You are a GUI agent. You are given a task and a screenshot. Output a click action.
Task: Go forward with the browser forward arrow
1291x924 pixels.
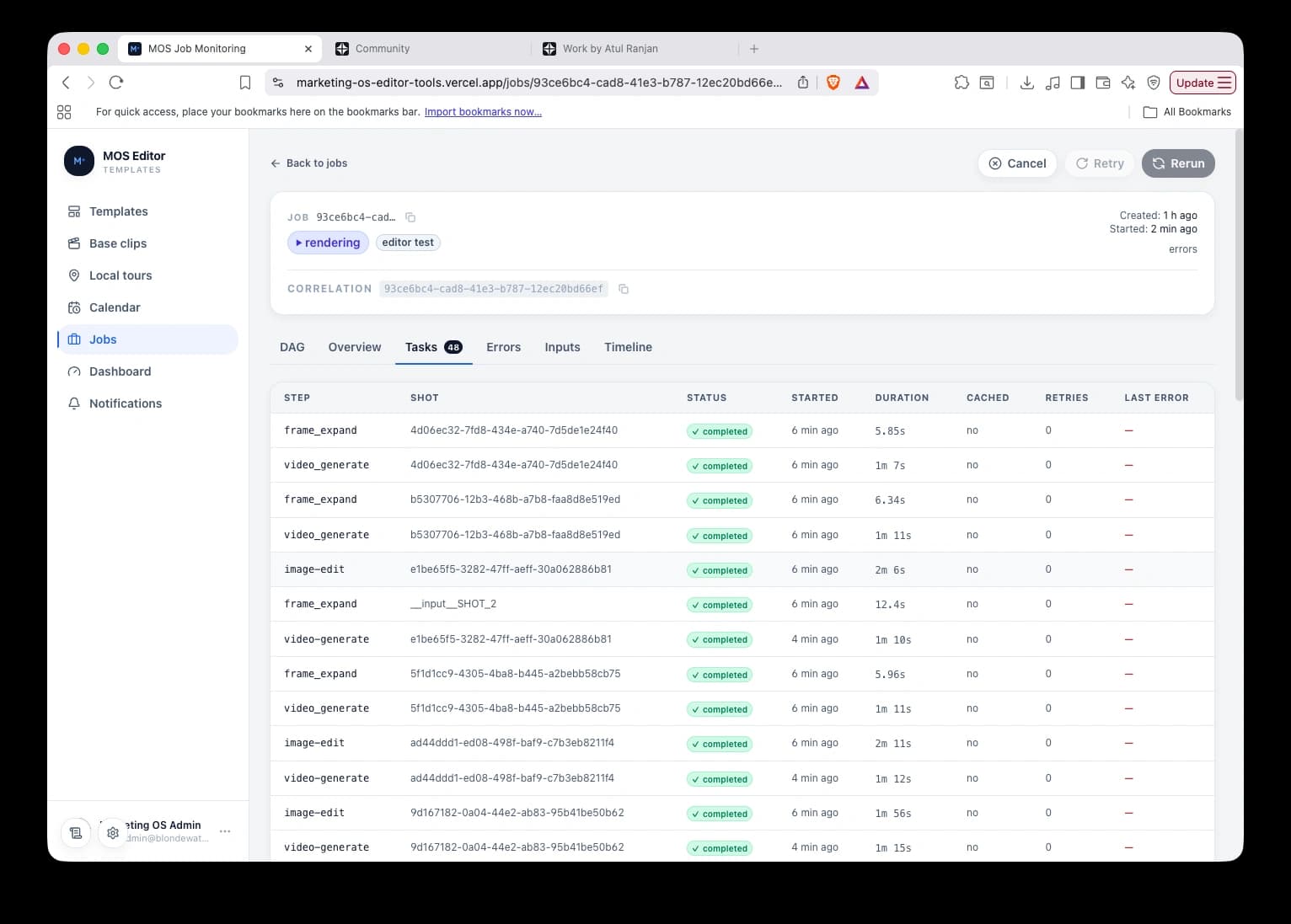(91, 83)
